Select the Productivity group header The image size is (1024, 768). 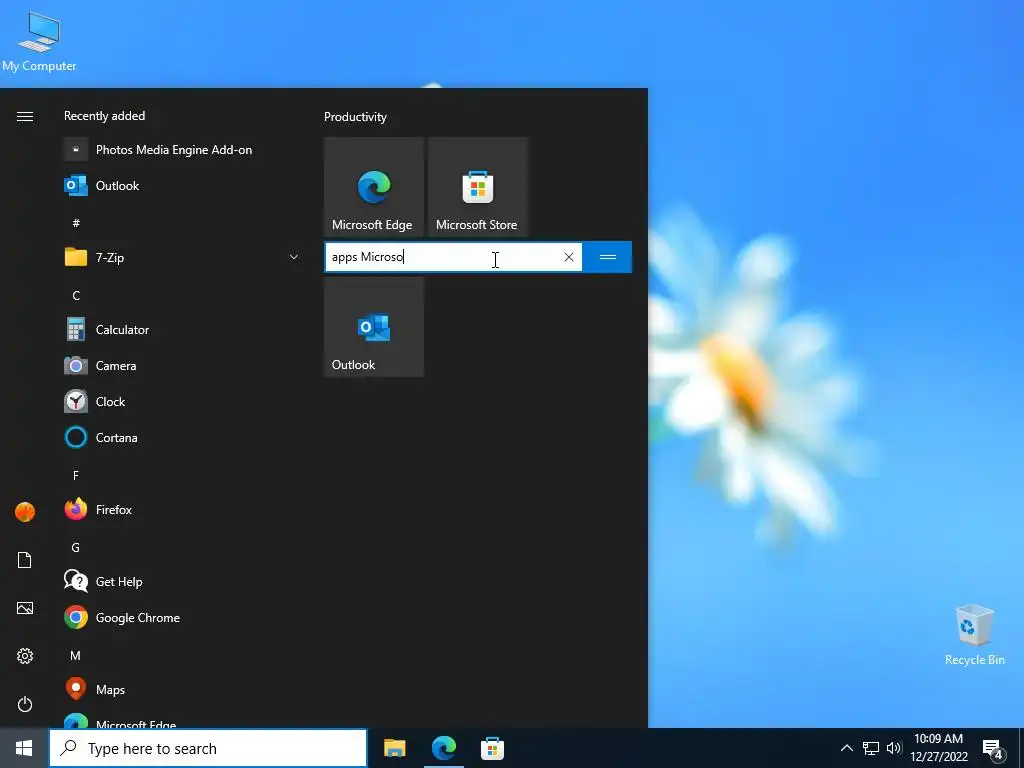coord(355,117)
